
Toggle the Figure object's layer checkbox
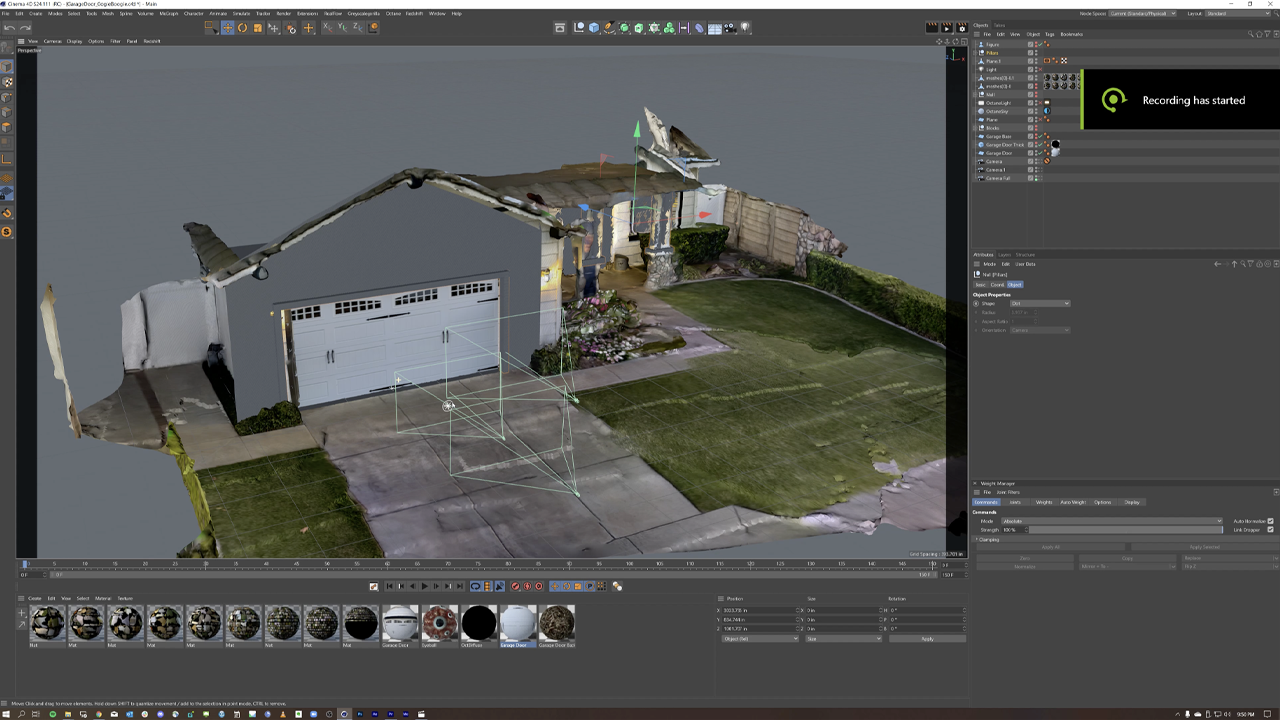[1030, 44]
